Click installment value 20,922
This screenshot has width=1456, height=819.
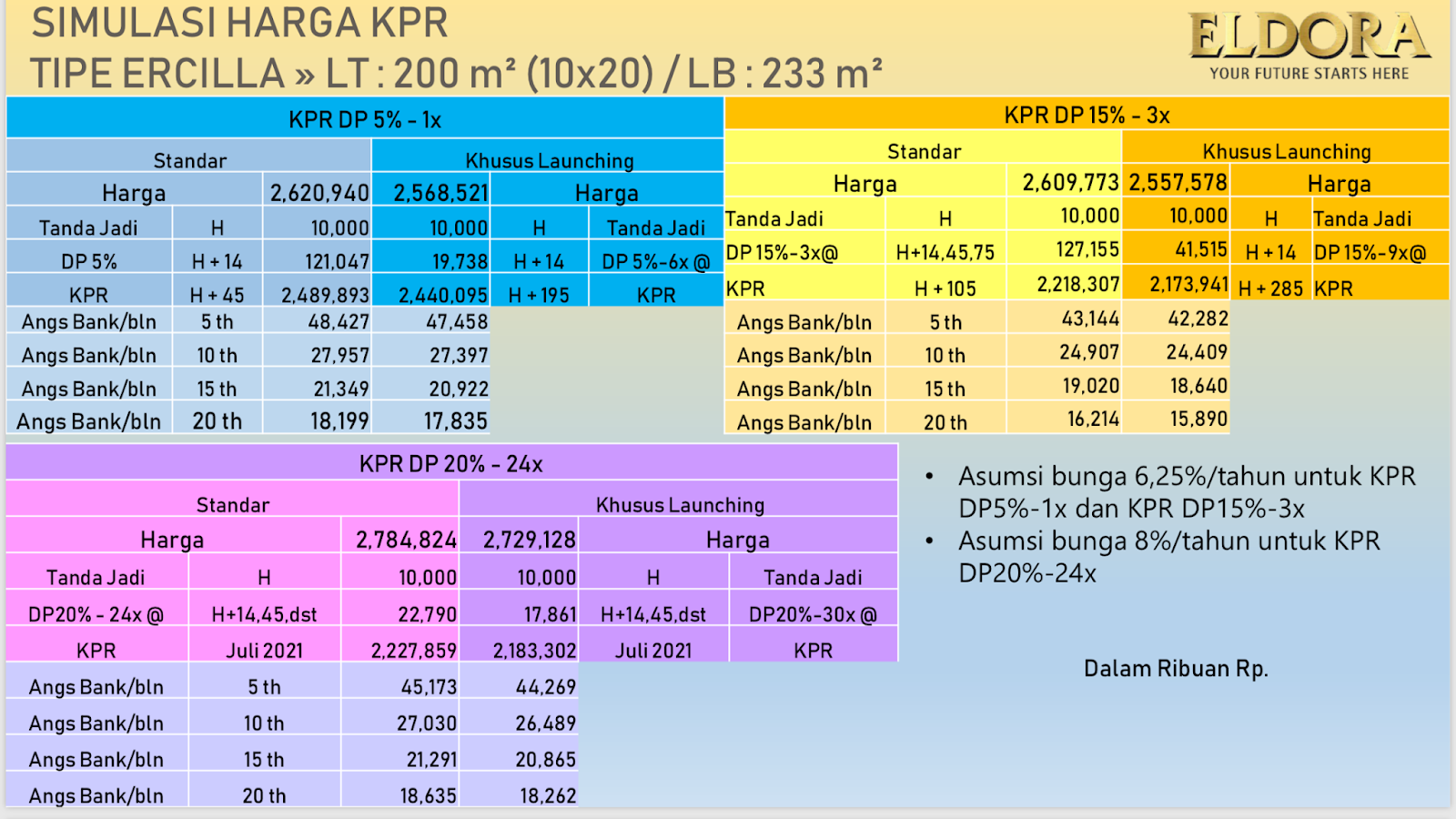[x=459, y=389]
